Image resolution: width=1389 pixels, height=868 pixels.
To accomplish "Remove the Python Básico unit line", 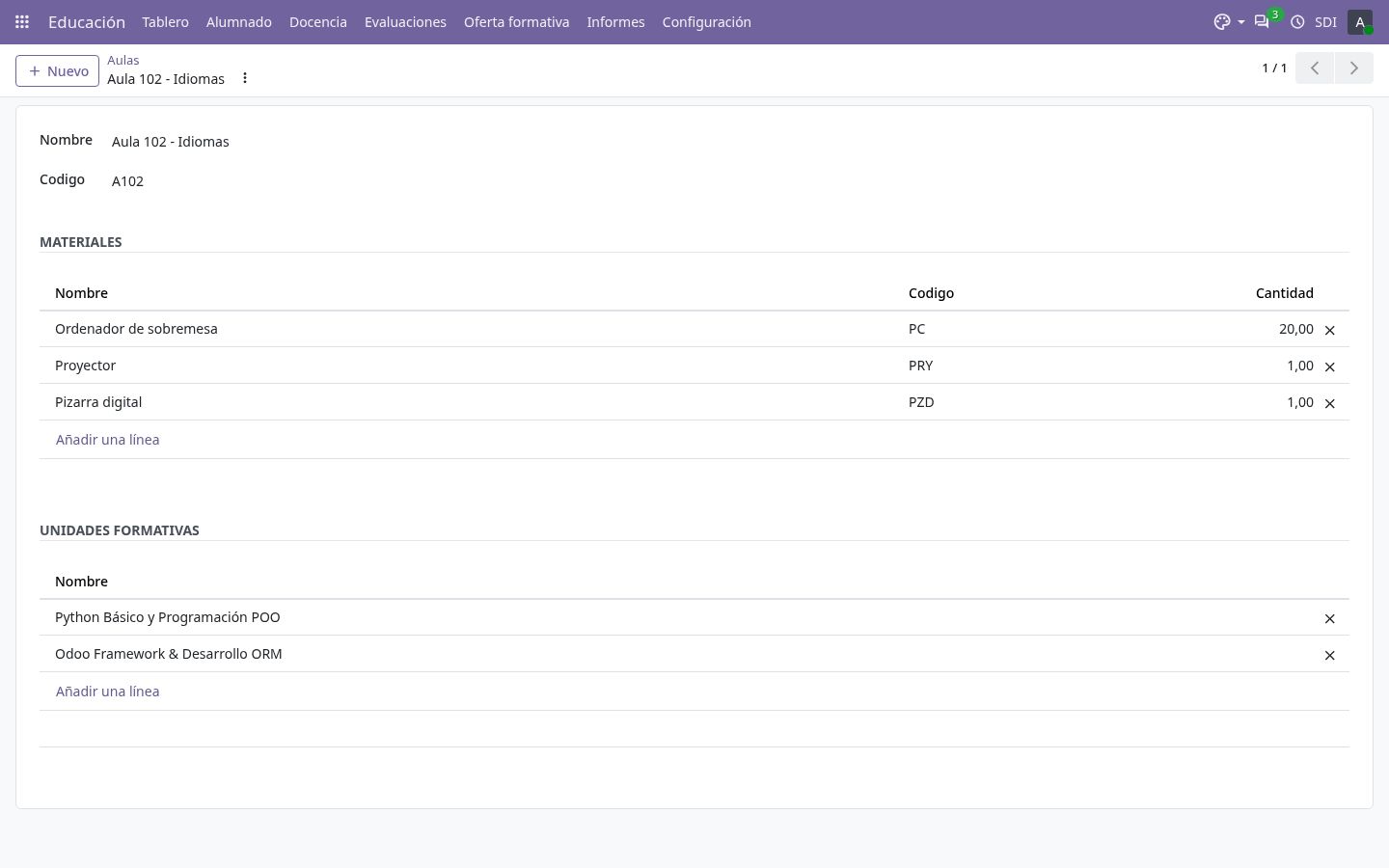I will click(1330, 618).
